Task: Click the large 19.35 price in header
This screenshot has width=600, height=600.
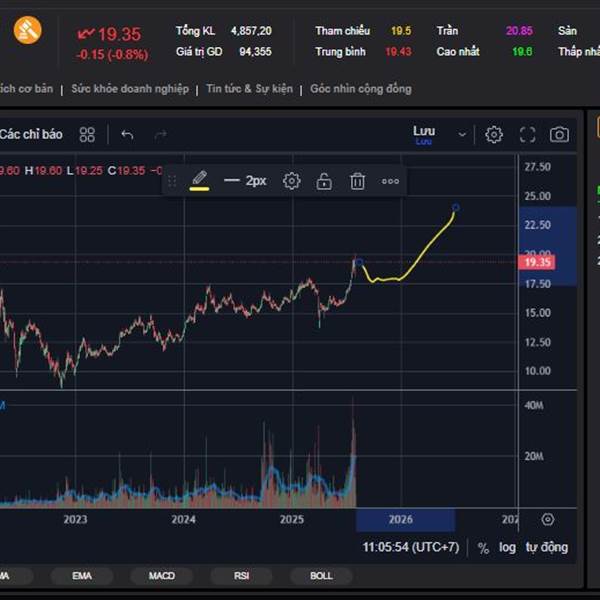Action: [119, 34]
